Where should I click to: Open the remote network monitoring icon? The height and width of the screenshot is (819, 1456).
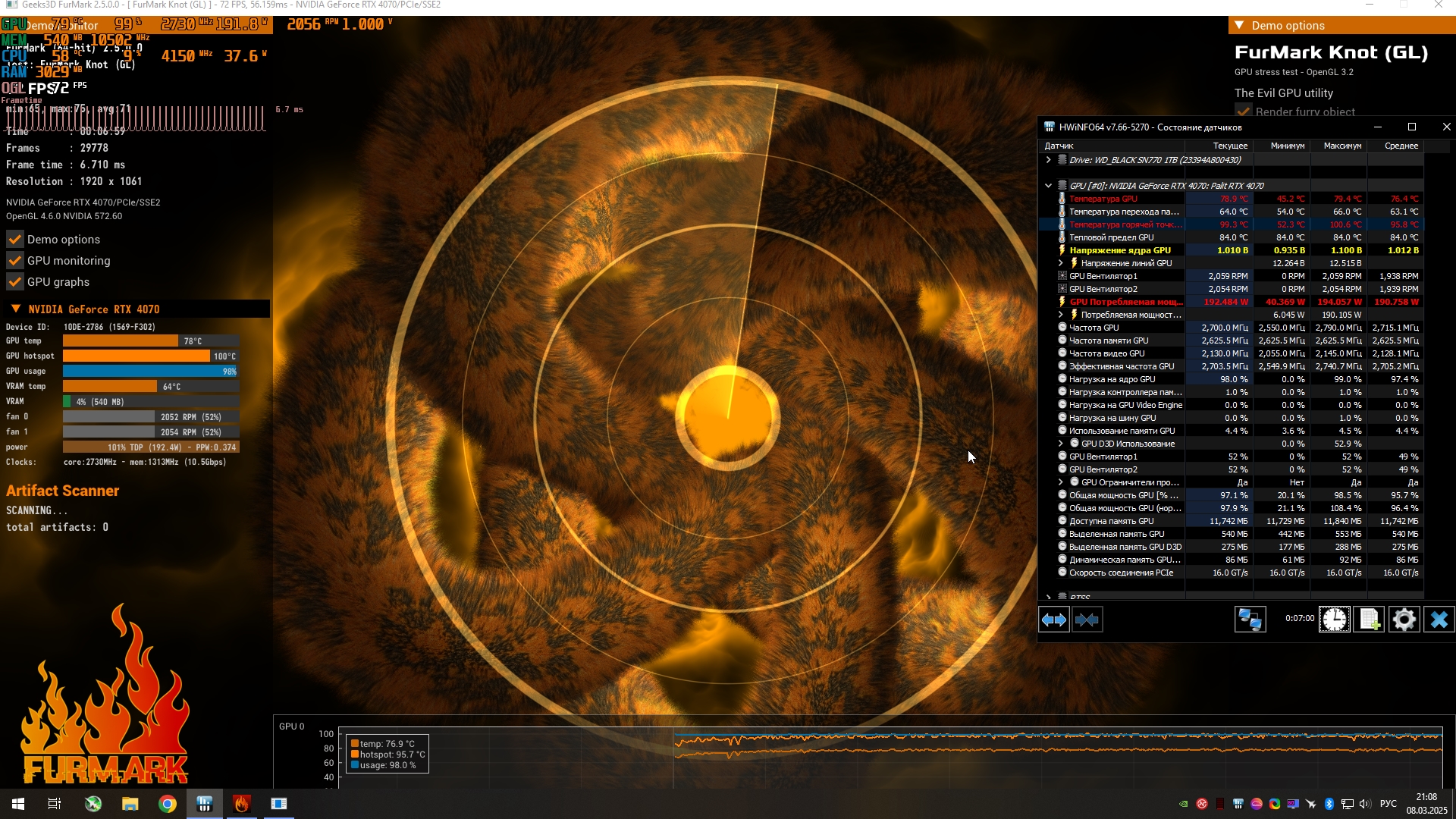click(x=1250, y=620)
